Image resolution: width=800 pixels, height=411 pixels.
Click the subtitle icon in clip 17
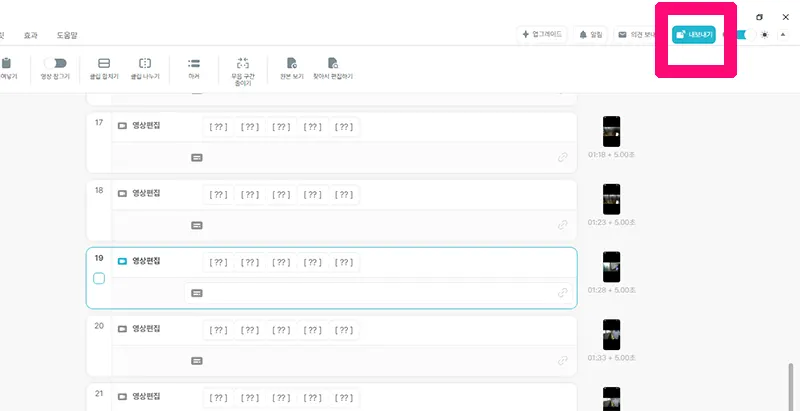tap(197, 158)
